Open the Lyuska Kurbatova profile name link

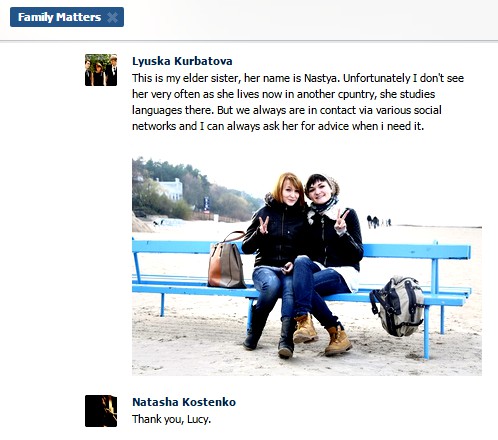[x=182, y=61]
